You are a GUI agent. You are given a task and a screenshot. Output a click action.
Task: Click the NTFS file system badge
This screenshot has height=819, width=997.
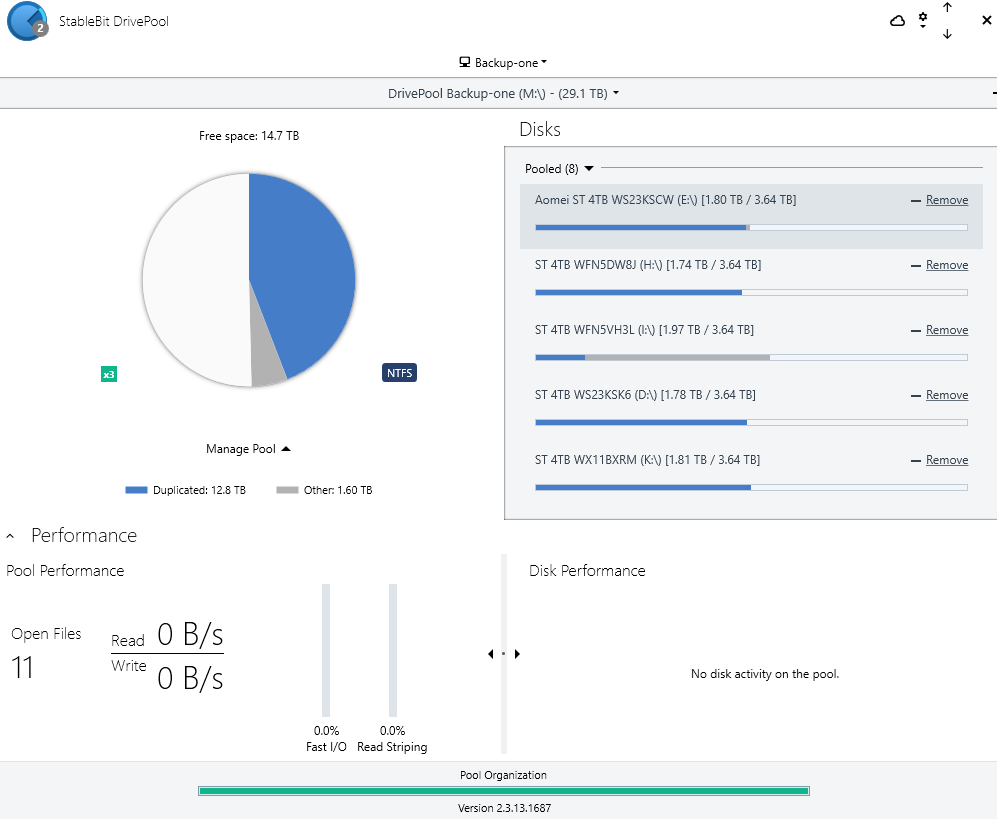[399, 373]
